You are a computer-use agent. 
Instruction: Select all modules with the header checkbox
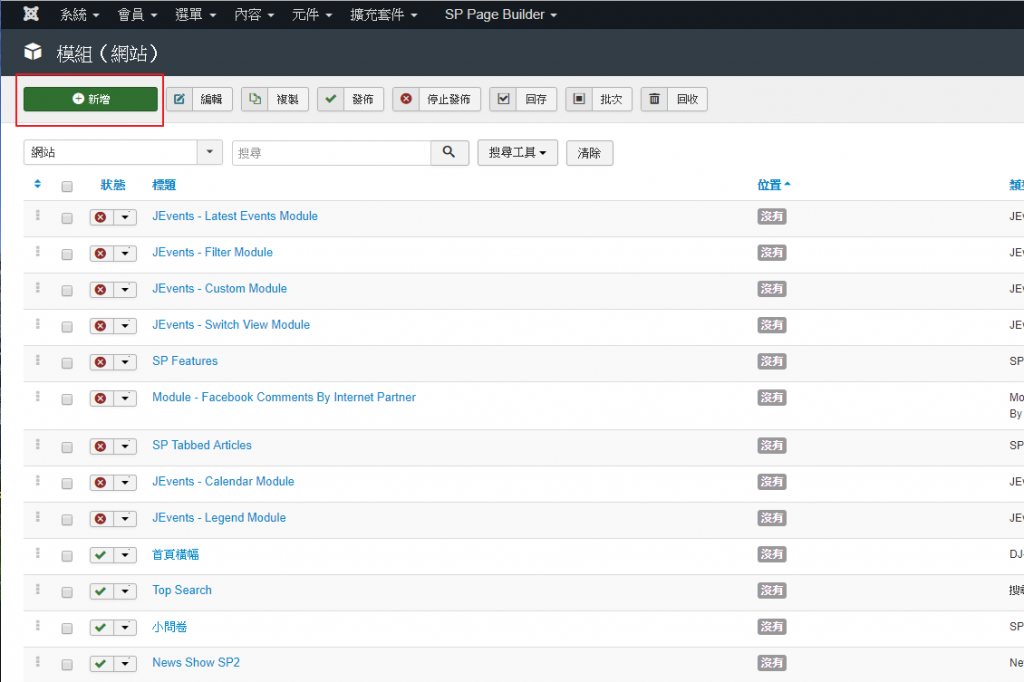[67, 186]
